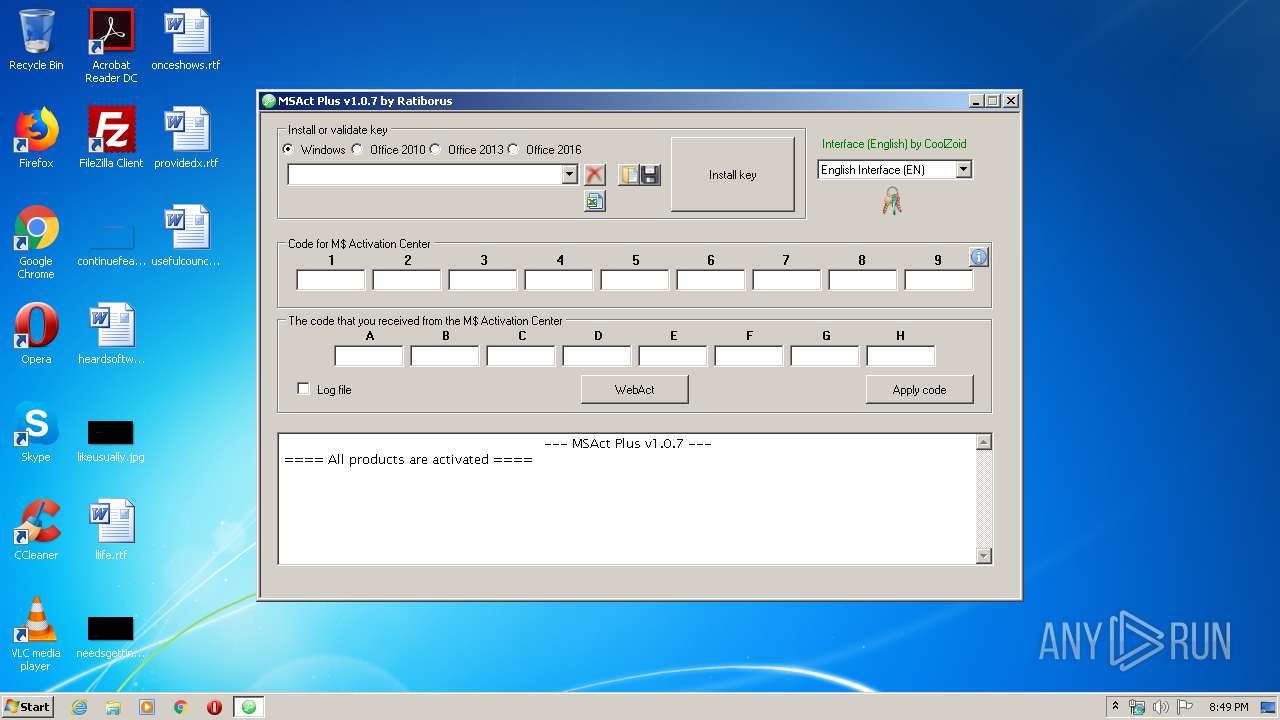Open Chrome from taskbar
This screenshot has width=1280, height=720.
click(x=180, y=707)
